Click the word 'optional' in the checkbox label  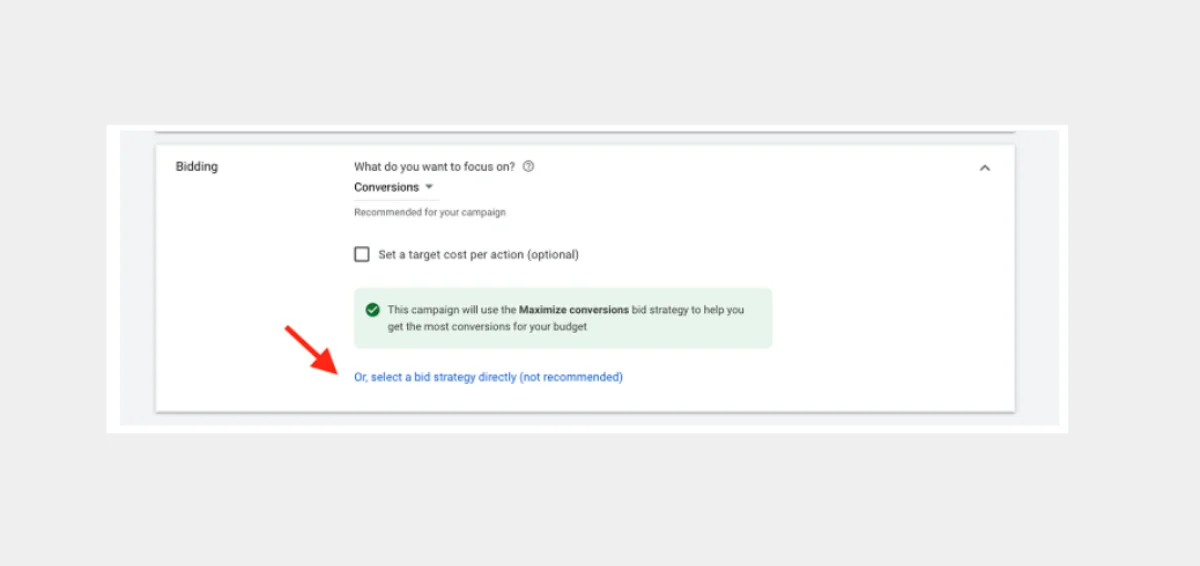[x=551, y=254]
